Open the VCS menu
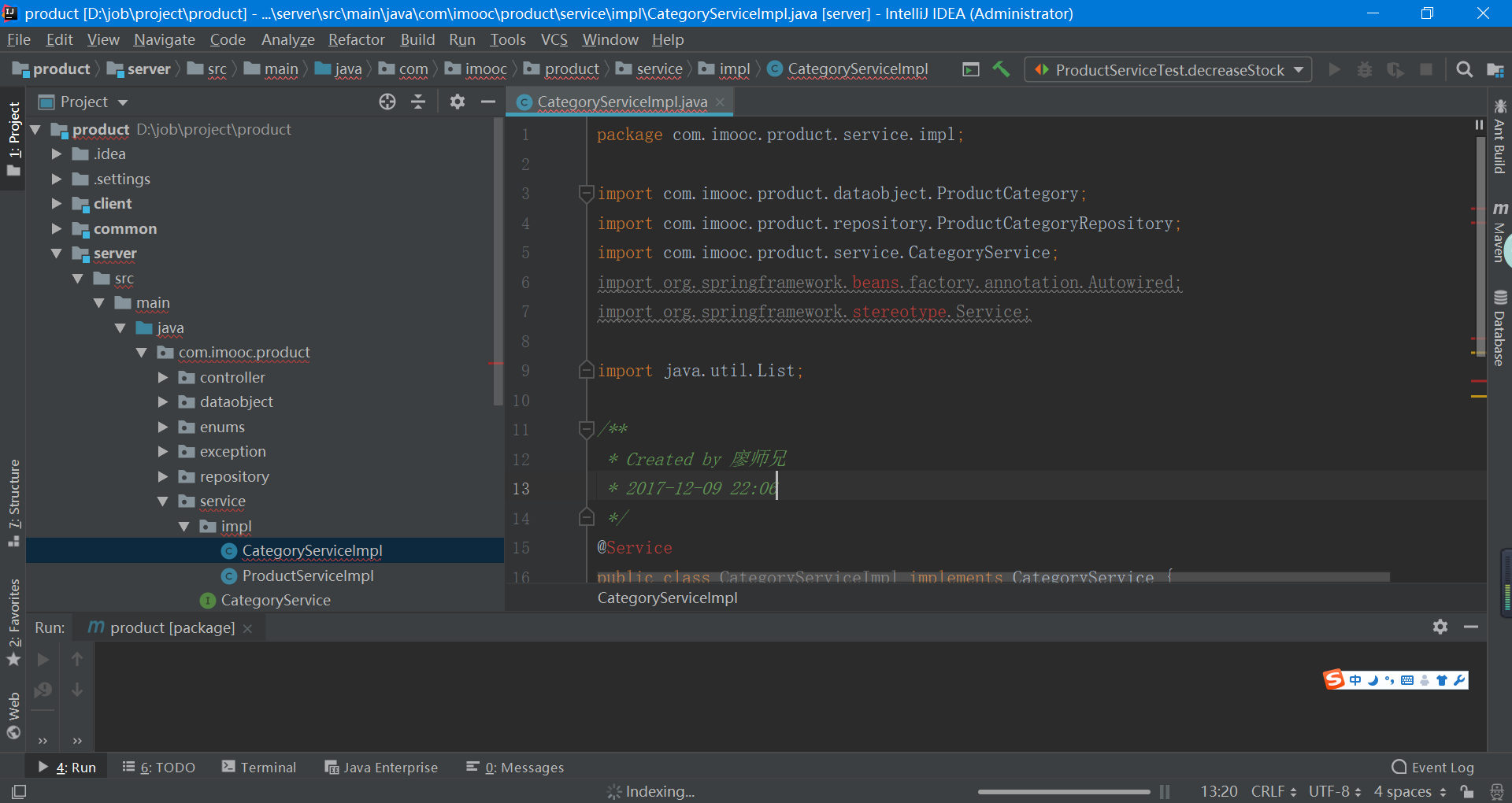Image resolution: width=1512 pixels, height=803 pixels. pos(554,39)
